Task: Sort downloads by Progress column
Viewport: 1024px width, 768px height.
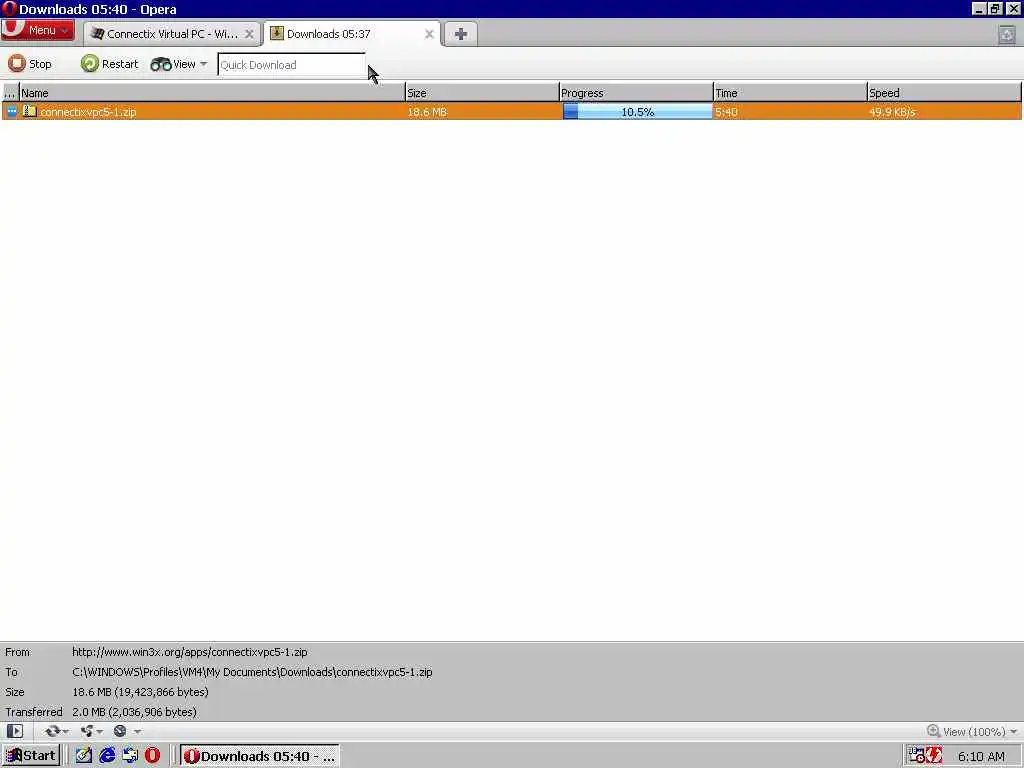Action: tap(636, 93)
